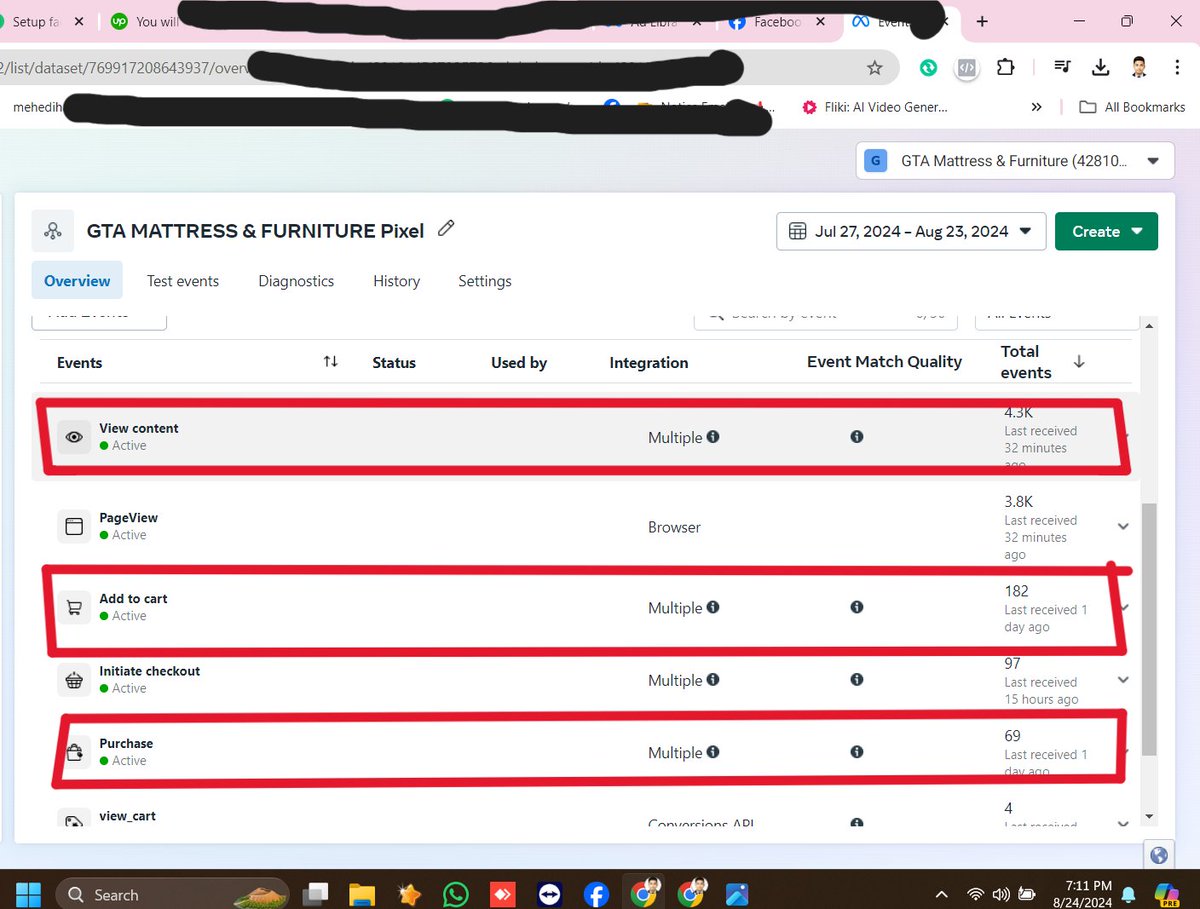Show more bookmarks with the double chevron
Screen dimensions: 1200x909
(x=1036, y=107)
